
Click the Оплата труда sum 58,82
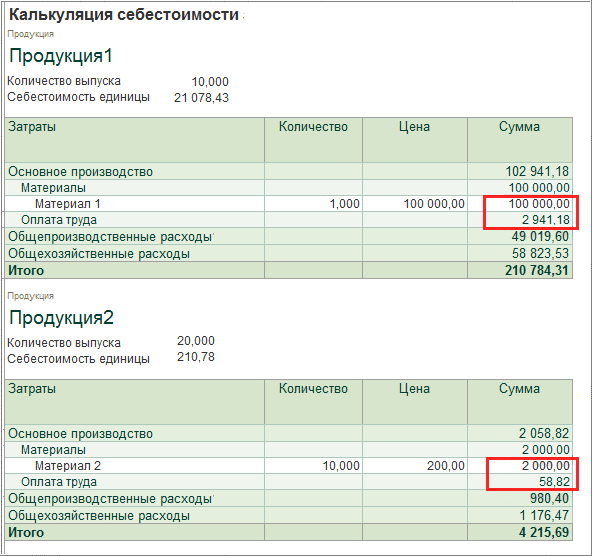pos(554,482)
